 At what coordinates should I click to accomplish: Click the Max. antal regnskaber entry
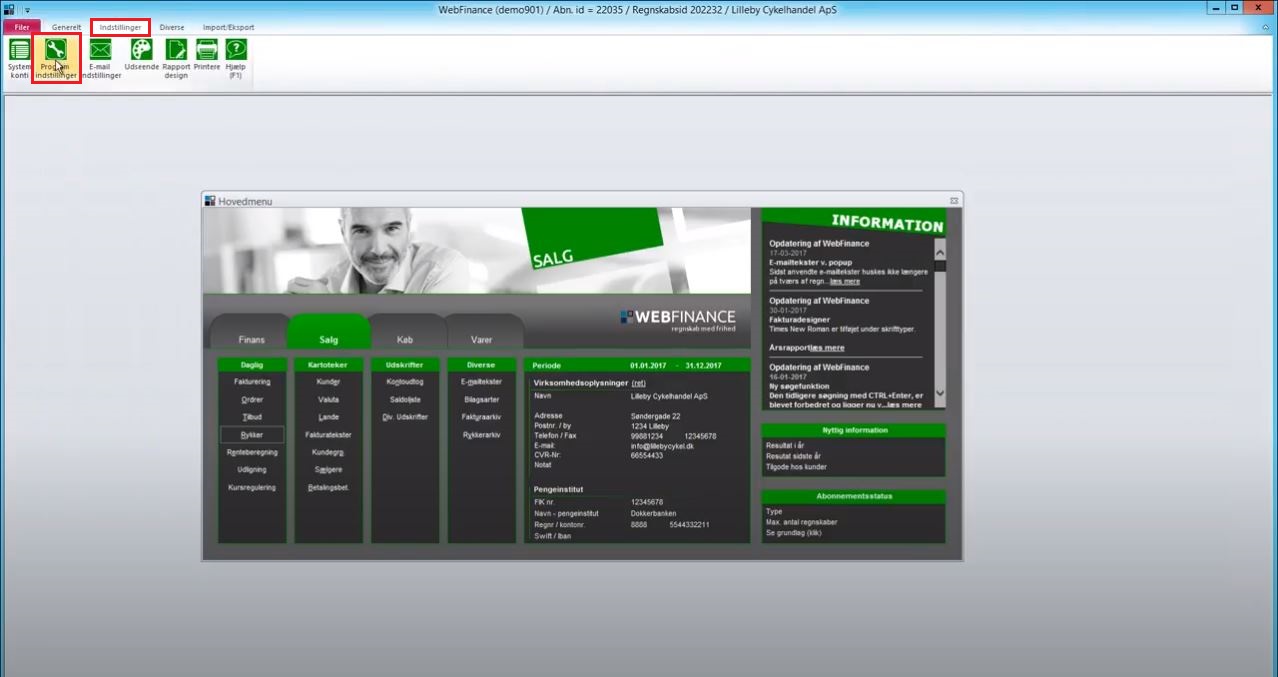tap(801, 522)
